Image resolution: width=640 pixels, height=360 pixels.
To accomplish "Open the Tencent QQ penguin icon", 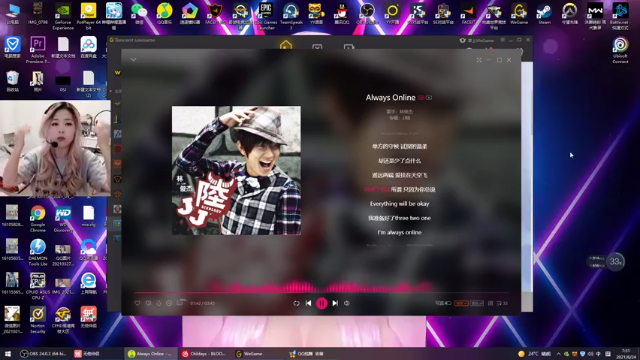I will pyautogui.click(x=342, y=15).
